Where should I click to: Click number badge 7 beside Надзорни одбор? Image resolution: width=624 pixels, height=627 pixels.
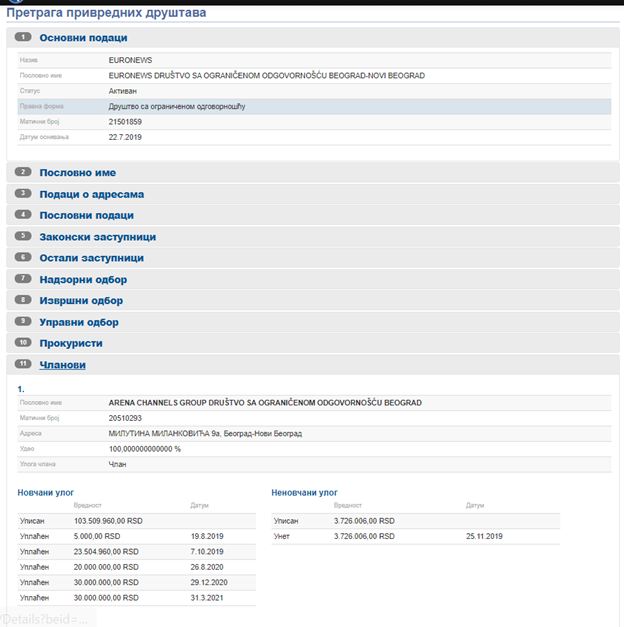(23, 278)
